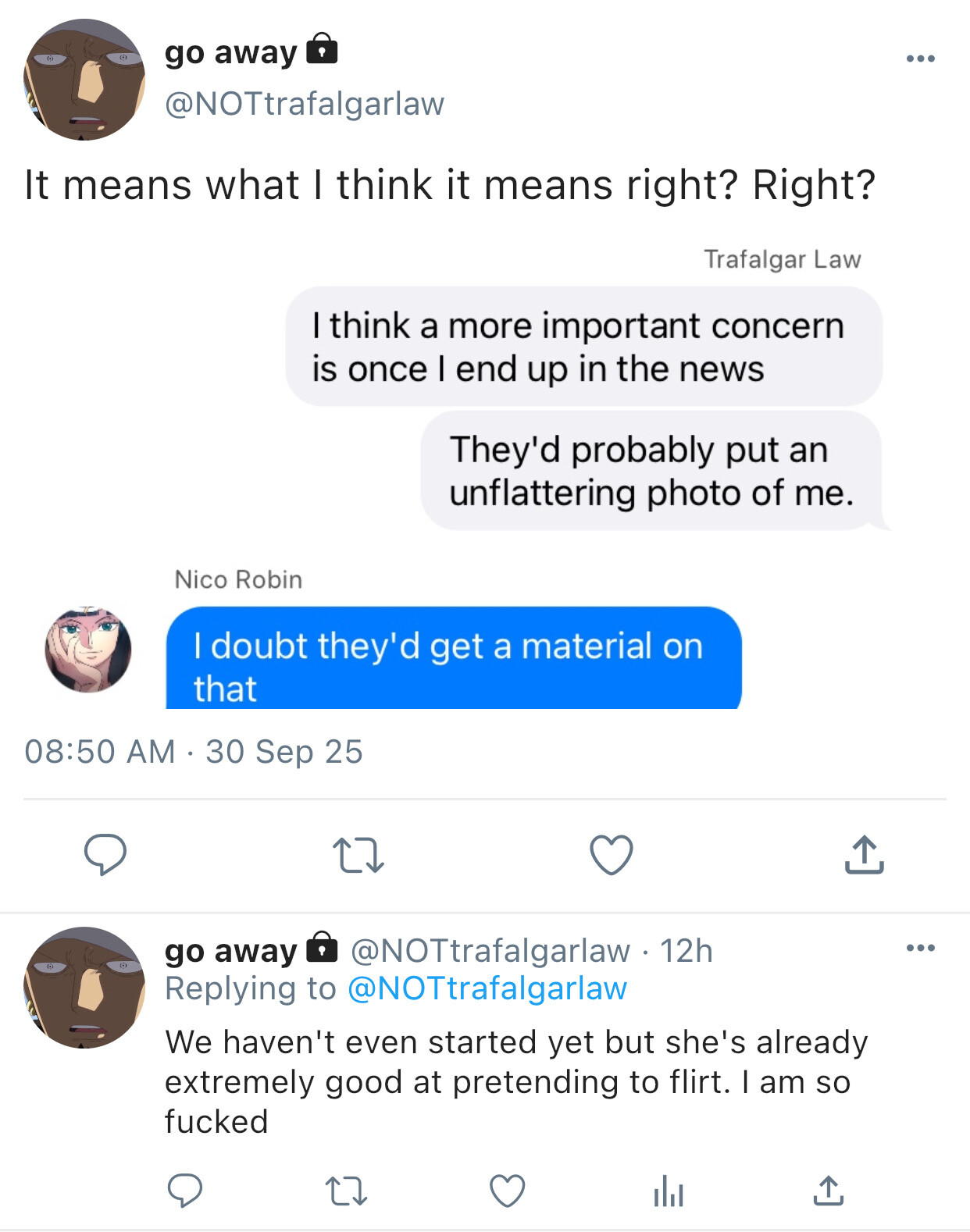Viewport: 970px width, 1232px height.
Task: Open more options for main tweet
Action: (921, 59)
